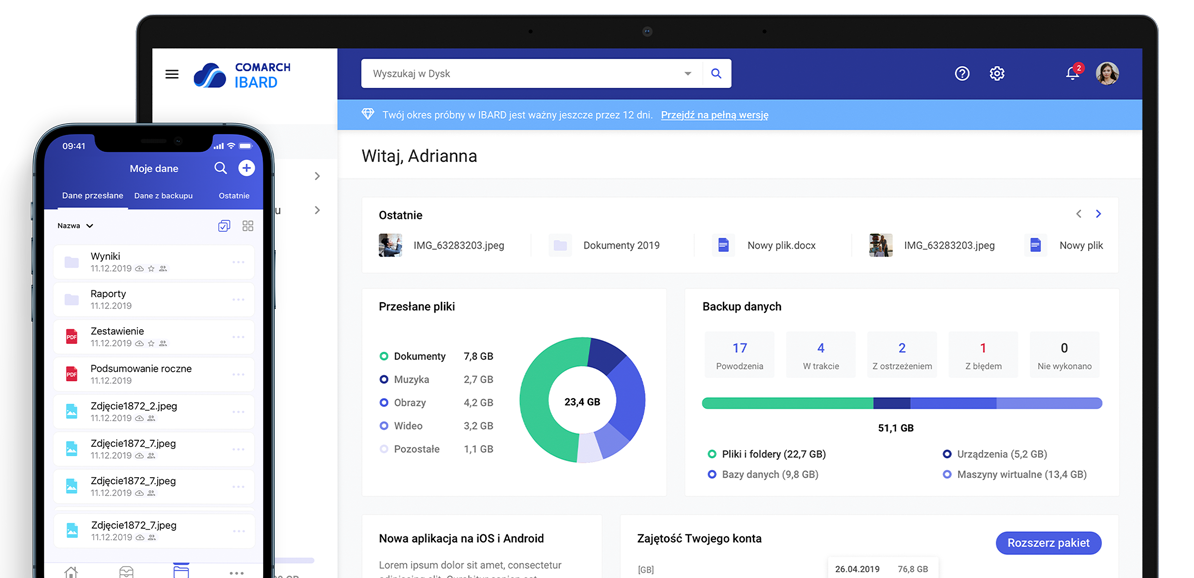Switch to Ostatnie tab on phone
Image resolution: width=1194 pixels, height=578 pixels.
coord(234,196)
